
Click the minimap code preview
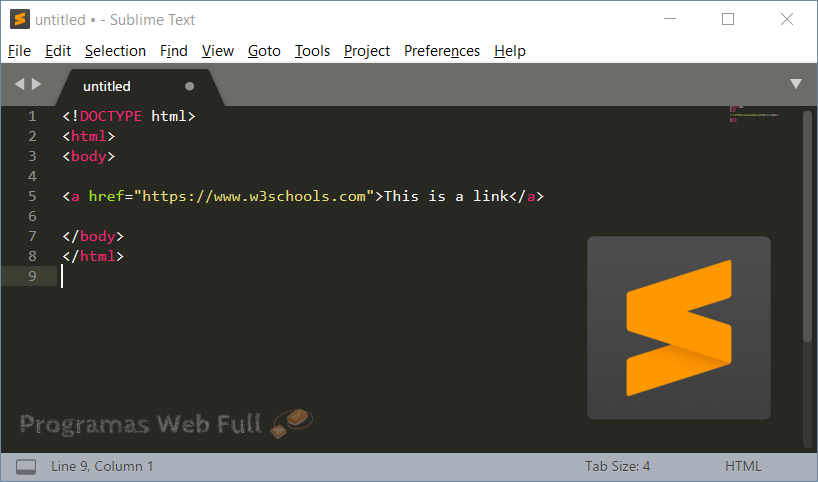coord(754,114)
